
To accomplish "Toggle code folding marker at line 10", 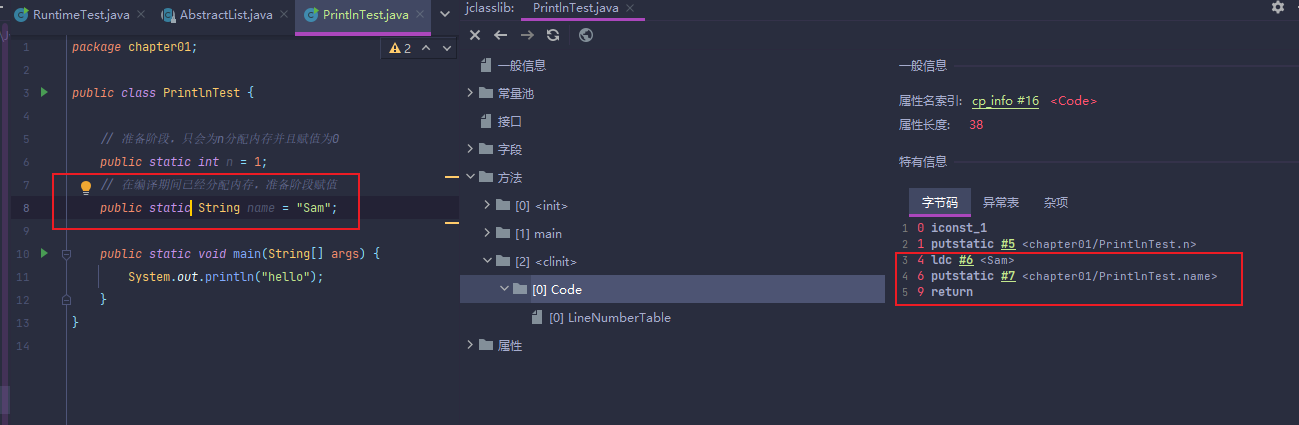I will pos(66,254).
